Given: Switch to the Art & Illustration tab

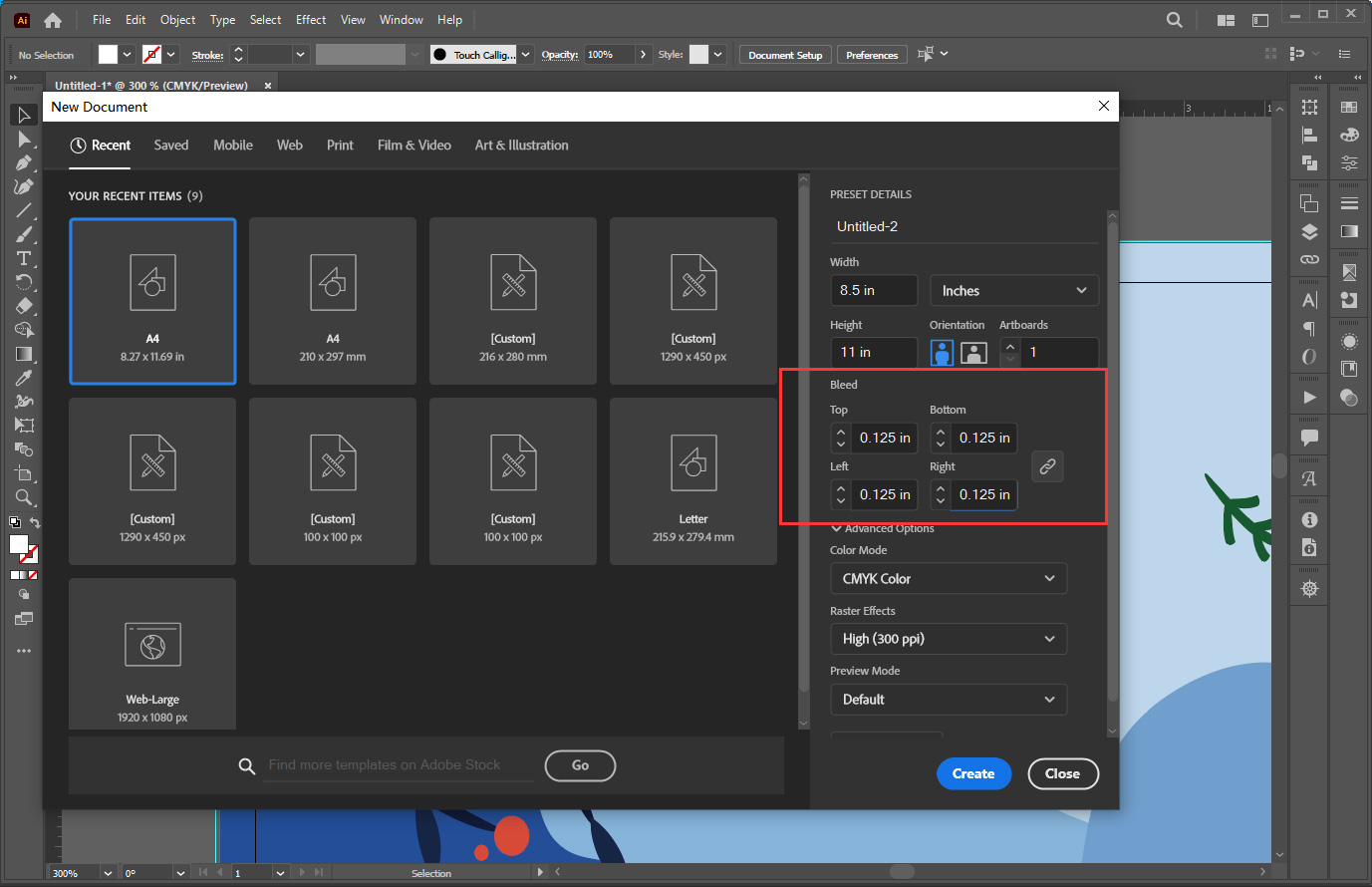Looking at the screenshot, I should pos(522,146).
